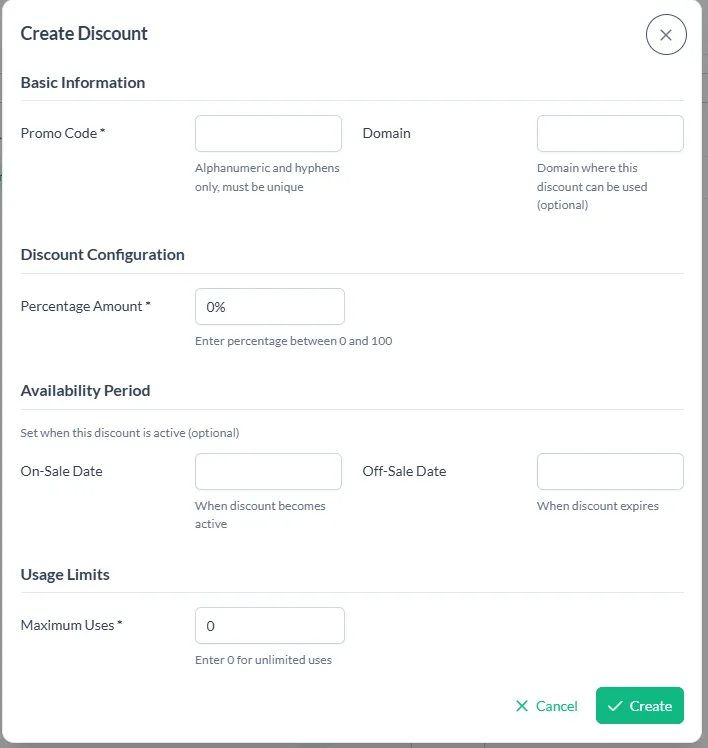Select the Percentage Amount field
This screenshot has width=708, height=748.
(x=270, y=307)
